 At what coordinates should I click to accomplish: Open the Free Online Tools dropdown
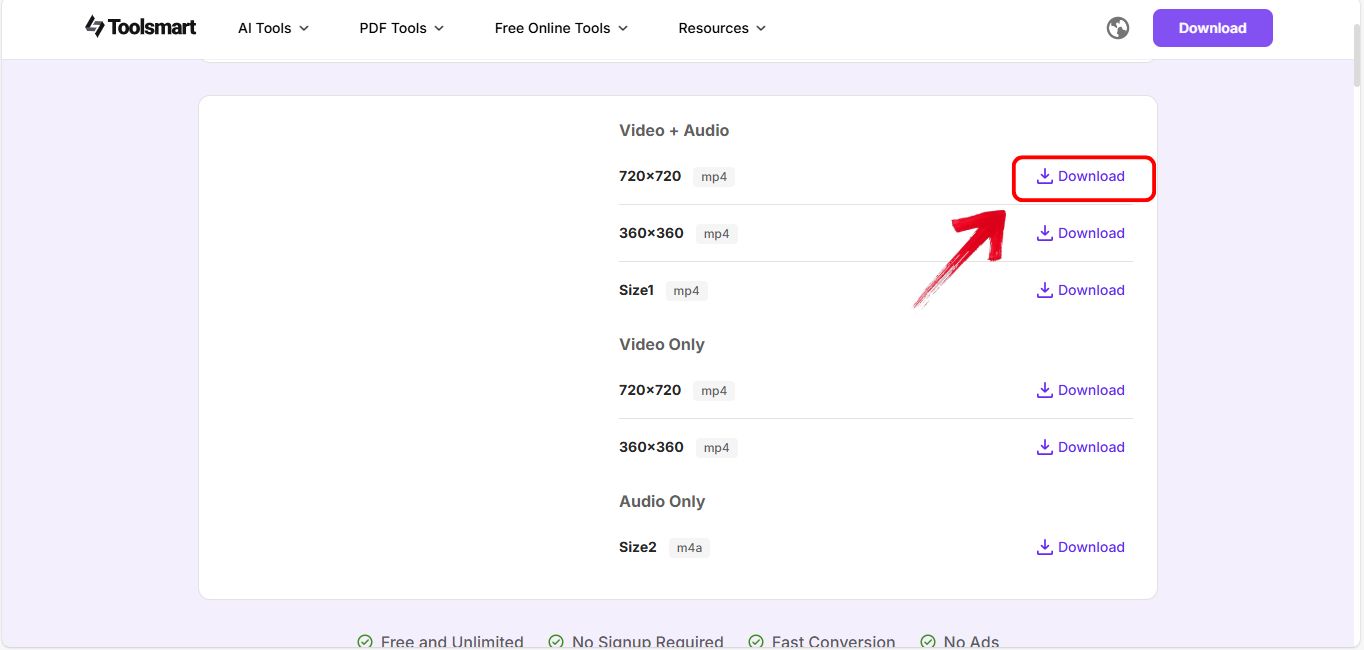pyautogui.click(x=562, y=28)
